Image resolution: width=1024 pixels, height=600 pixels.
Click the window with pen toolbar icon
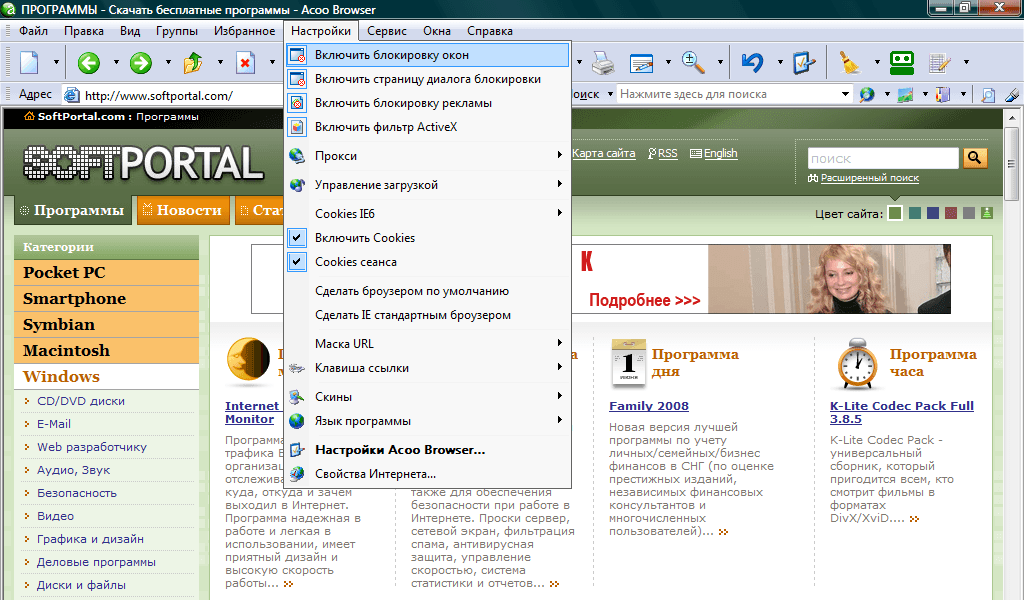pos(641,63)
